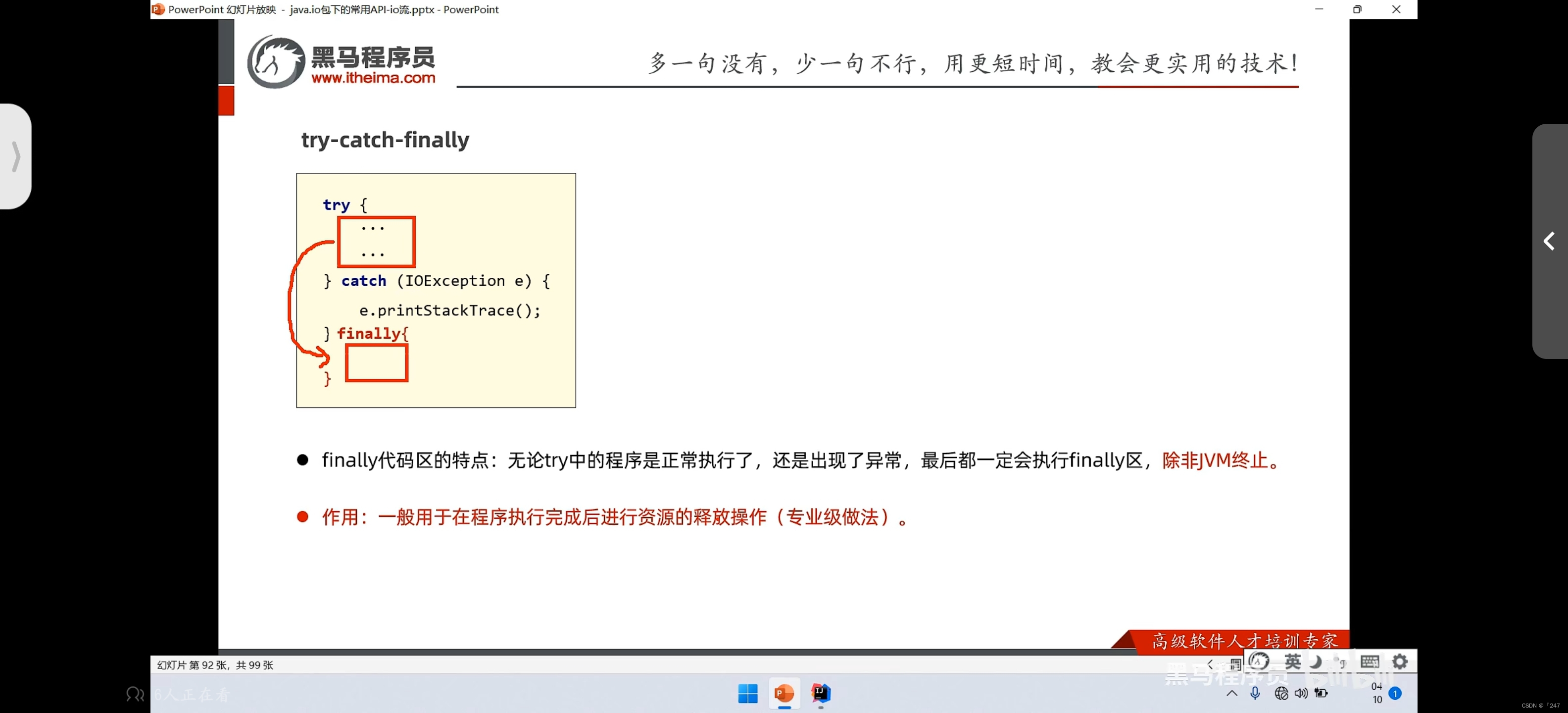The height and width of the screenshot is (713, 1568).
Task: Switch to IntelliJ IDEA in taskbar
Action: click(821, 693)
